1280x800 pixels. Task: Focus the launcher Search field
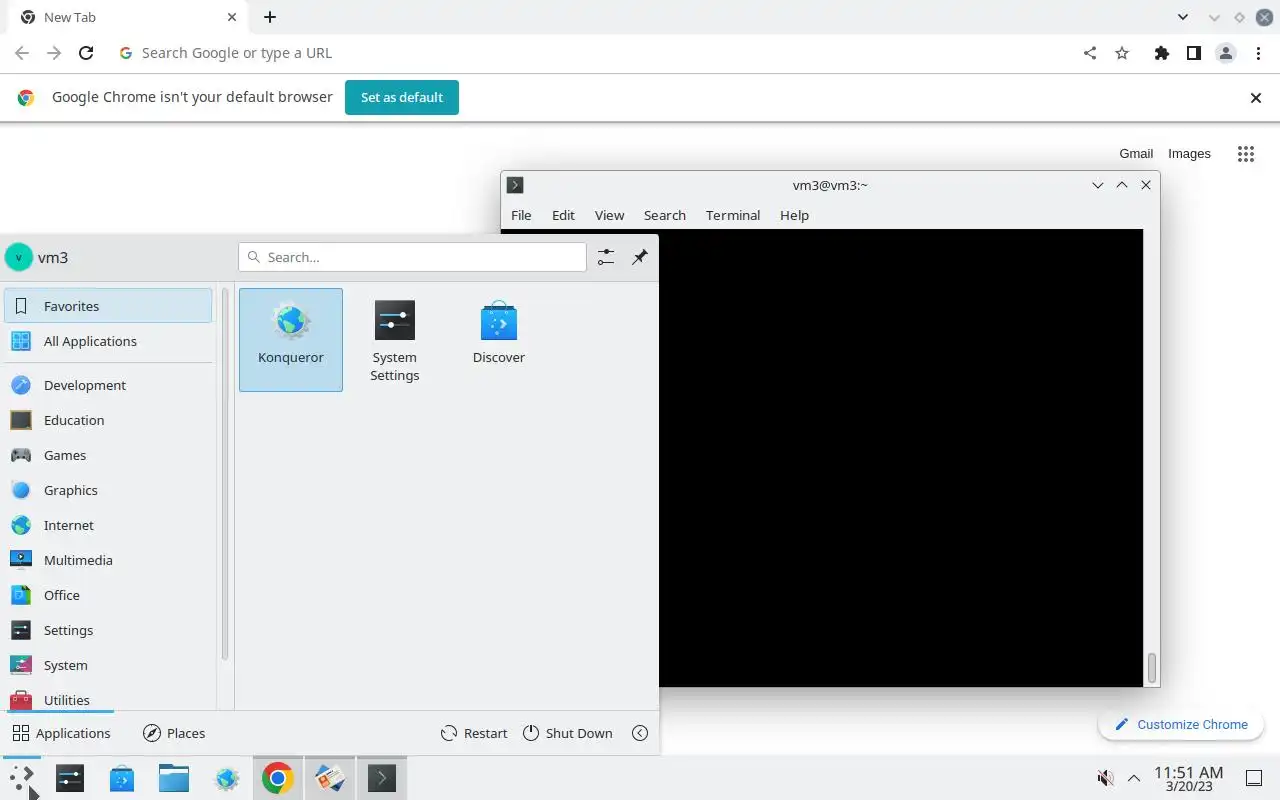pyautogui.click(x=412, y=257)
